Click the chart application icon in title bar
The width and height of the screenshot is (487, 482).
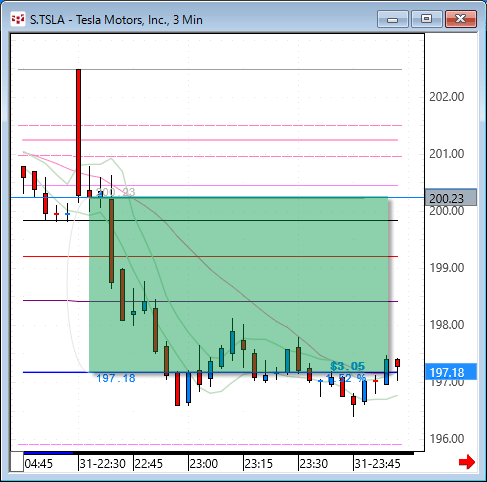coord(18,19)
